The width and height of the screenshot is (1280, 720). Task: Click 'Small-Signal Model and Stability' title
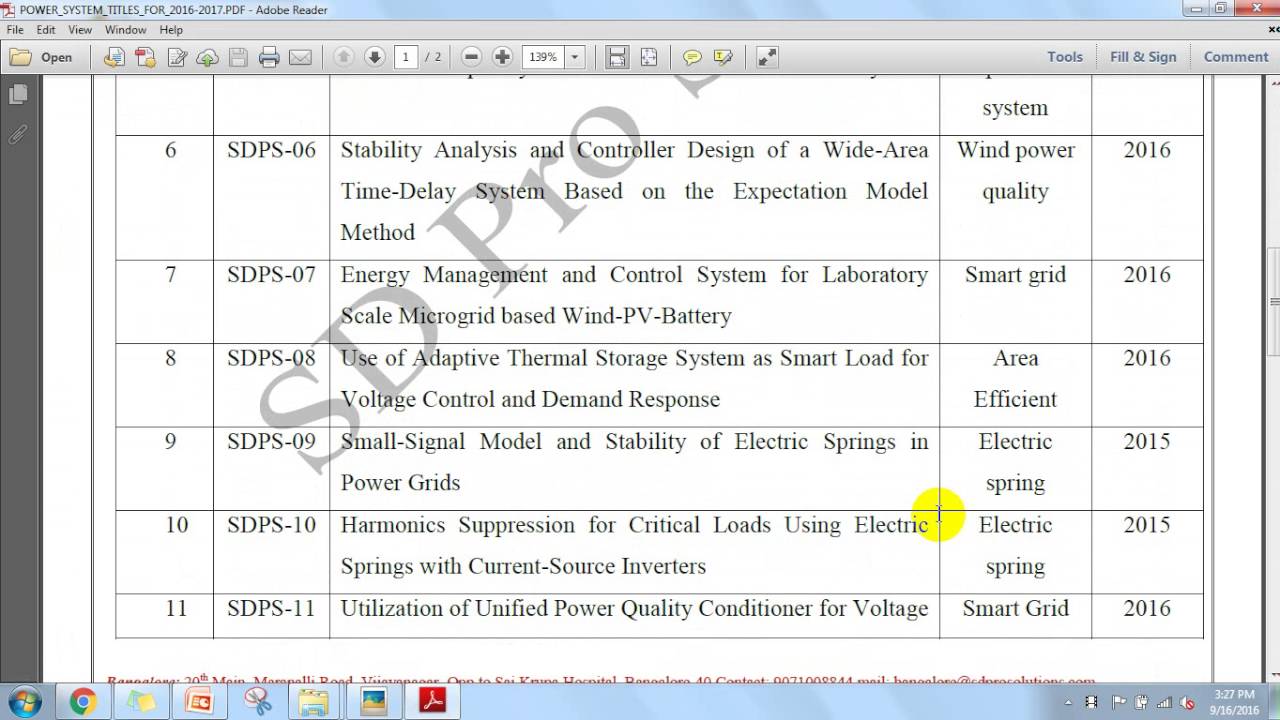tap(518, 442)
